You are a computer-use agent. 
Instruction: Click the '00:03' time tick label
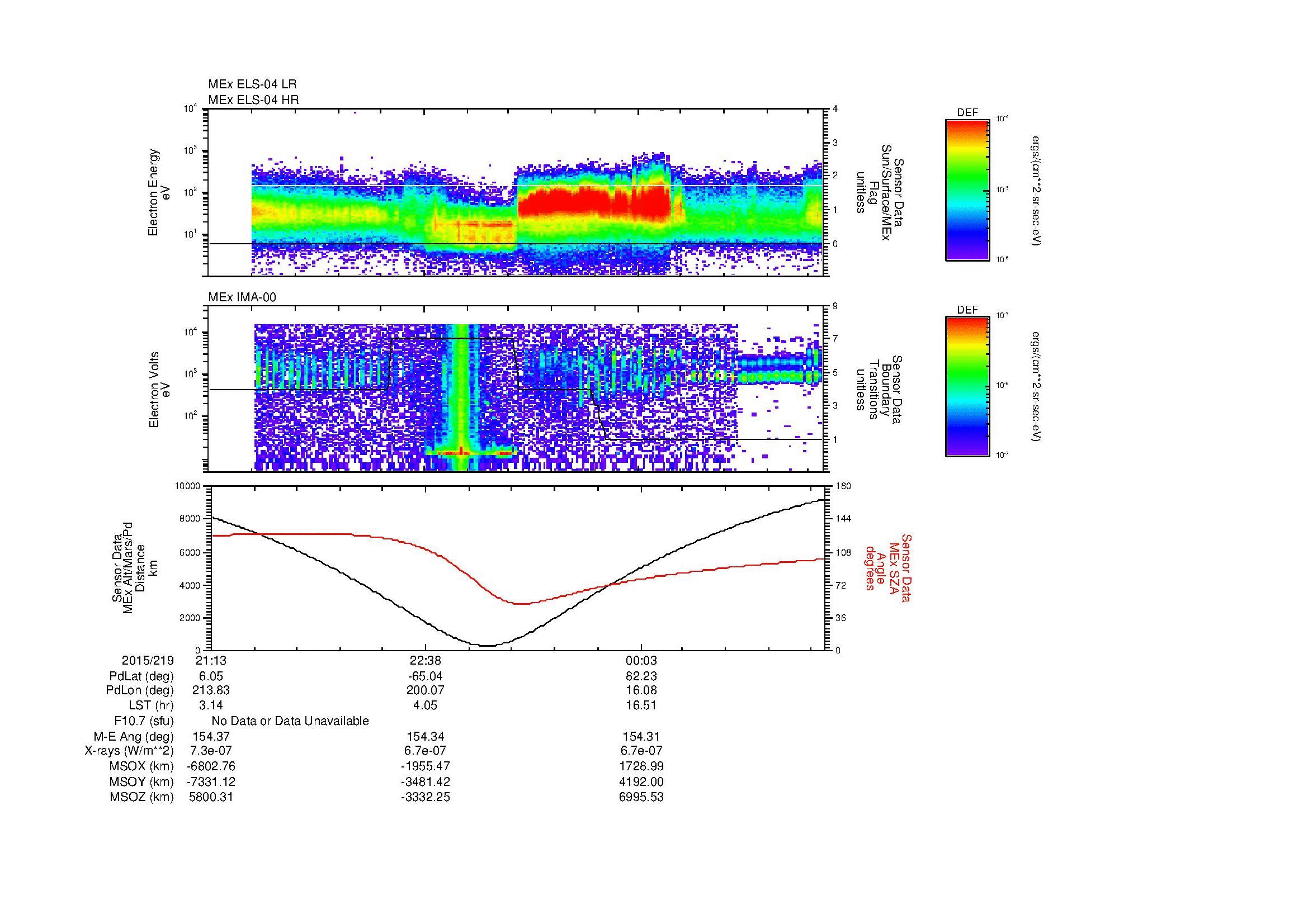(x=641, y=660)
